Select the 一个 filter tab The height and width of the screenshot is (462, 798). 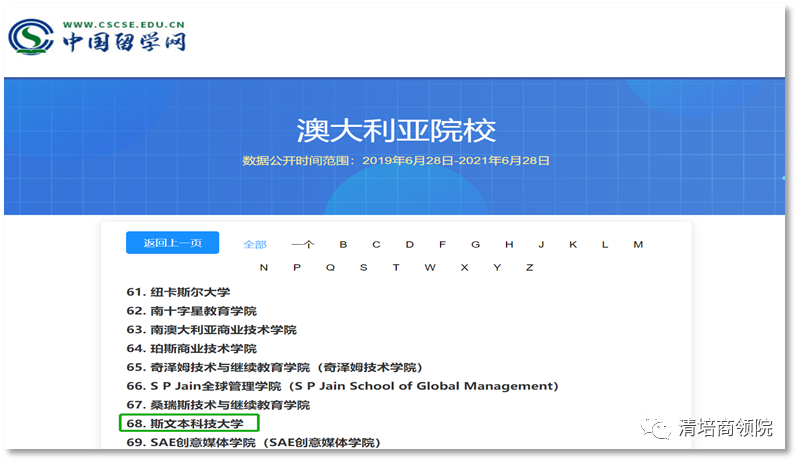pyautogui.click(x=303, y=244)
